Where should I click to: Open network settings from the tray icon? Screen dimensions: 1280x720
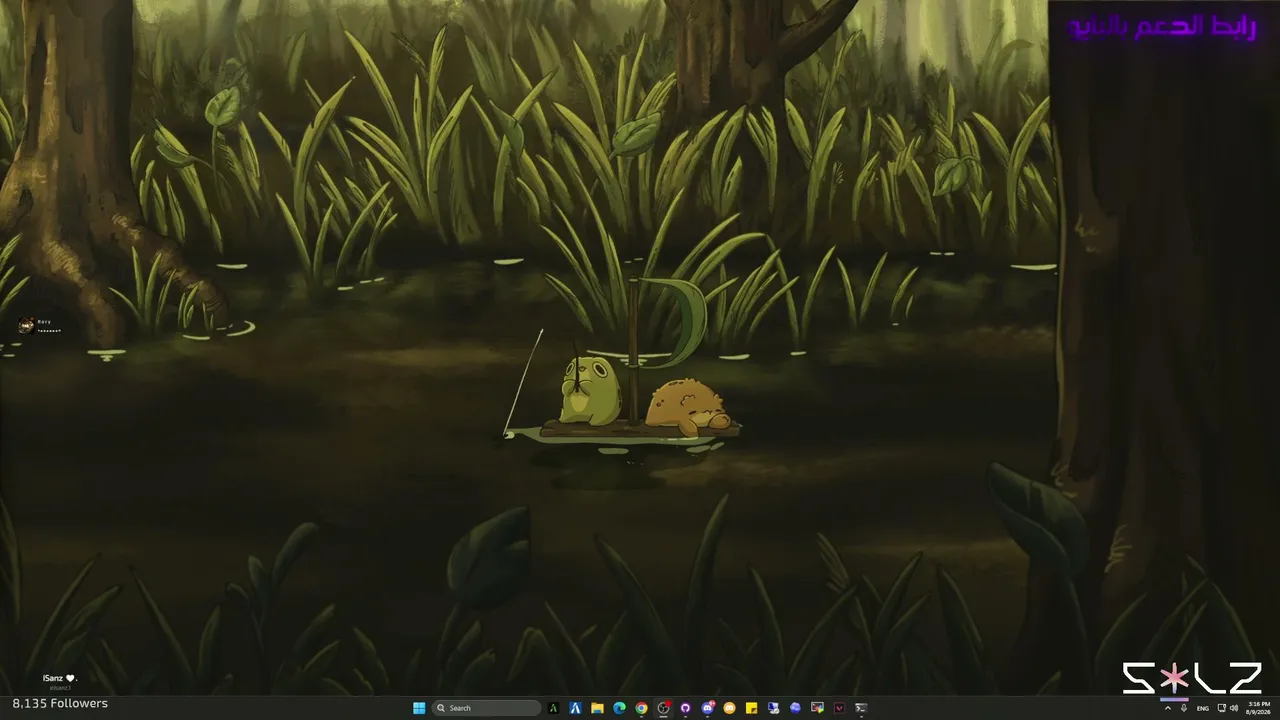coord(1222,708)
